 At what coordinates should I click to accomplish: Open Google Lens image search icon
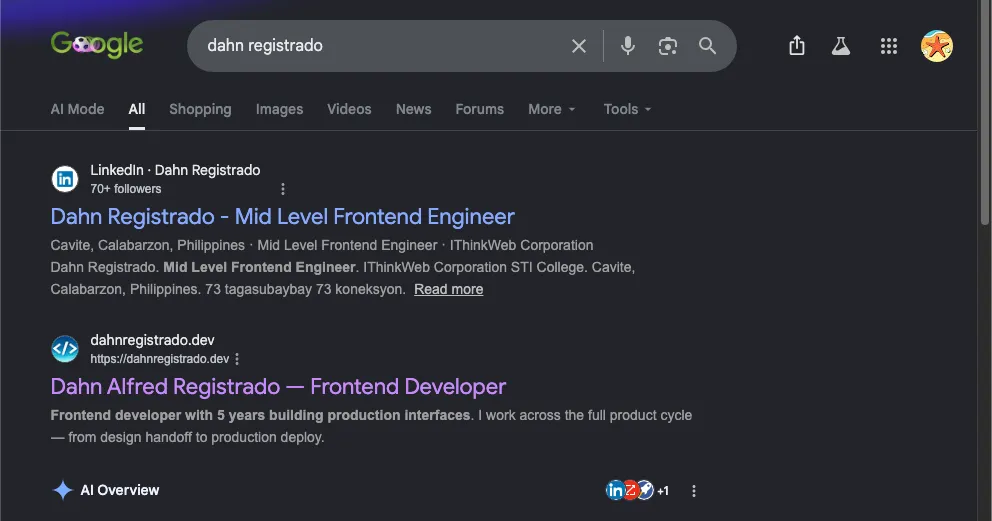[667, 46]
